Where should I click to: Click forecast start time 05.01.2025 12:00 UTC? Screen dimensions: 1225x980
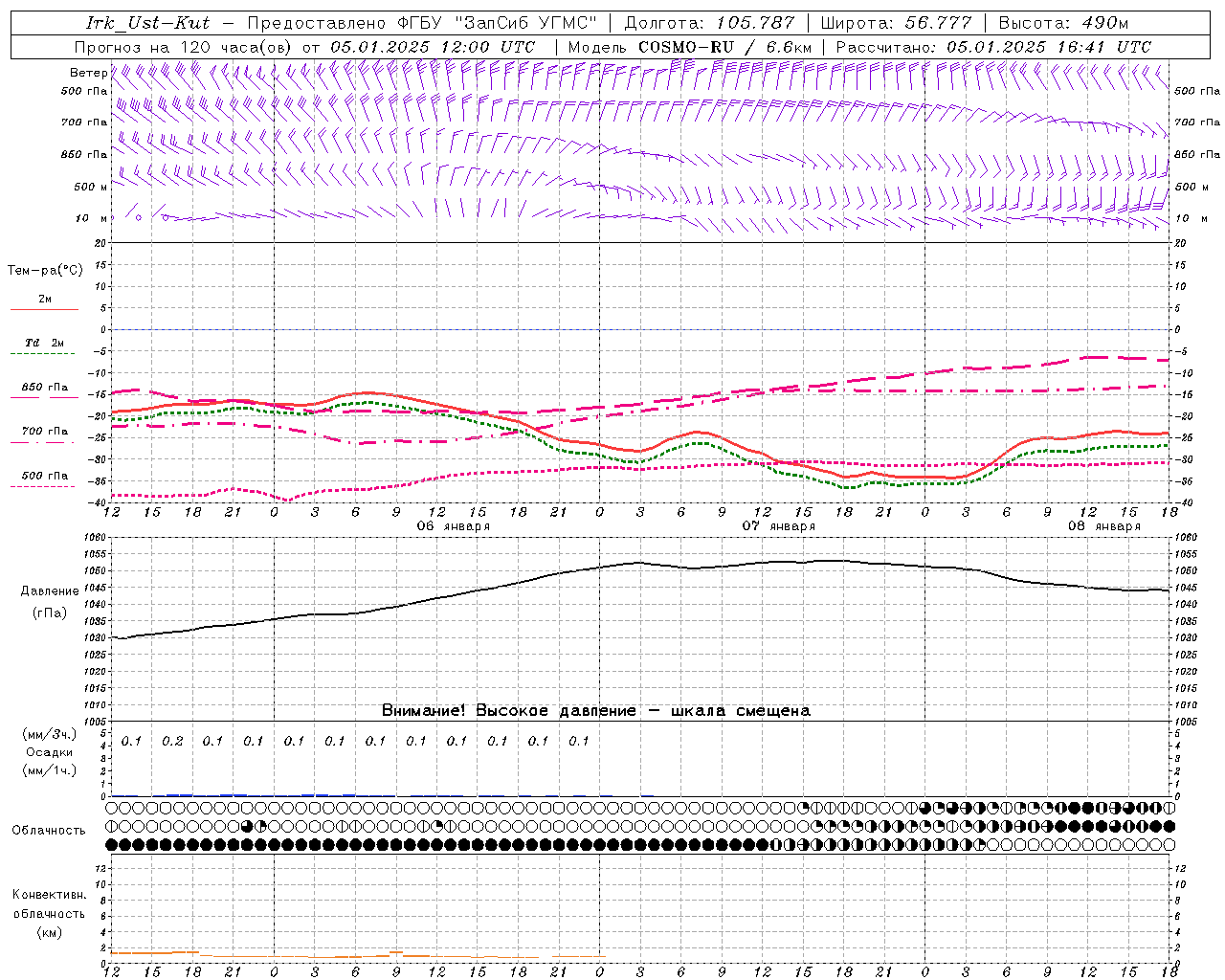(x=433, y=47)
